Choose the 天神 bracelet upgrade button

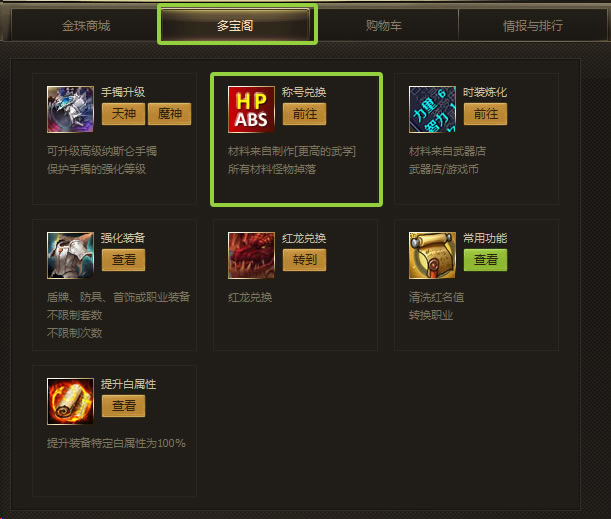[x=124, y=114]
